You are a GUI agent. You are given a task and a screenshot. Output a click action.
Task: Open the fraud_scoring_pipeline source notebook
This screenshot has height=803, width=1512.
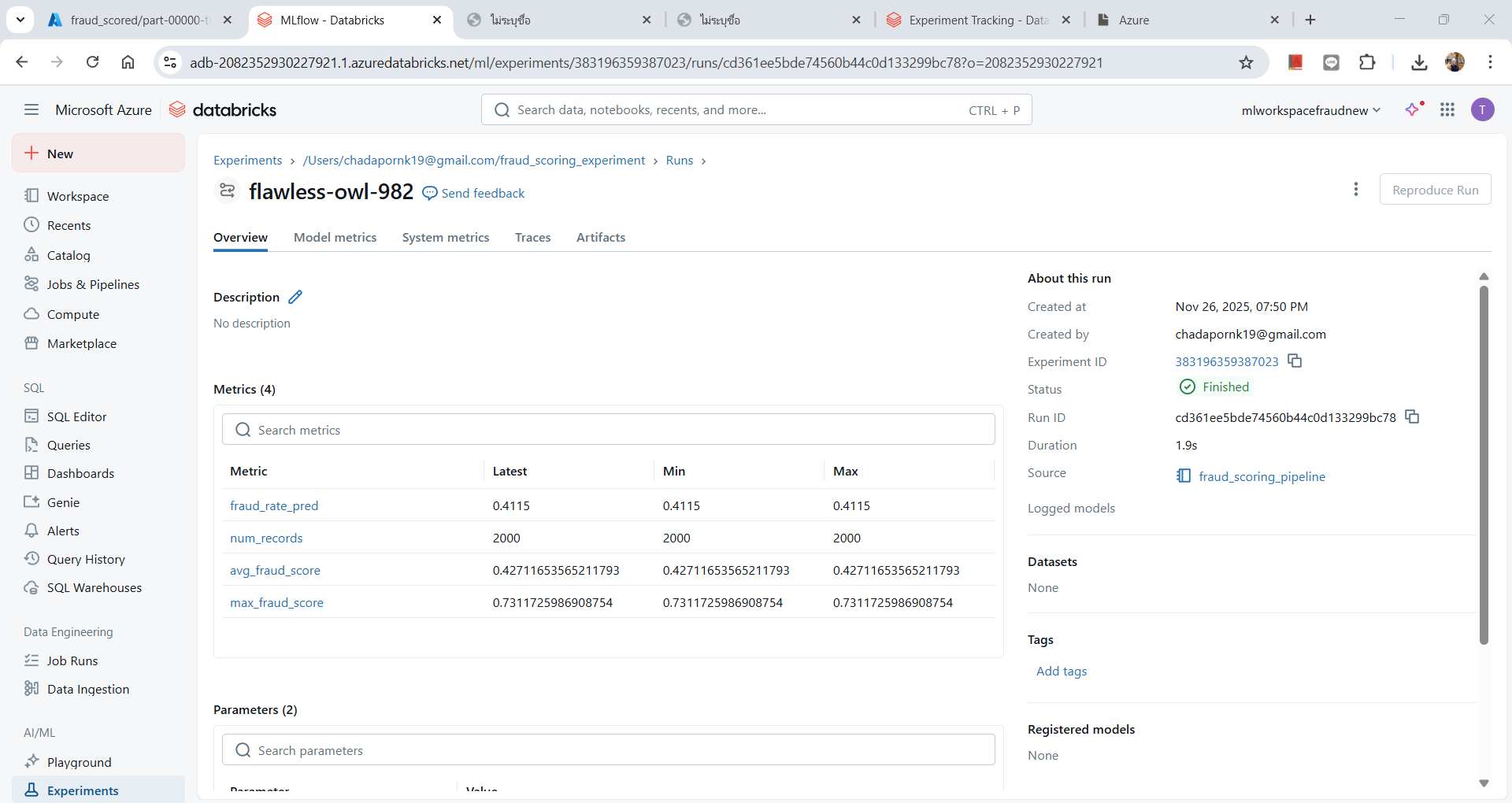coord(1251,476)
